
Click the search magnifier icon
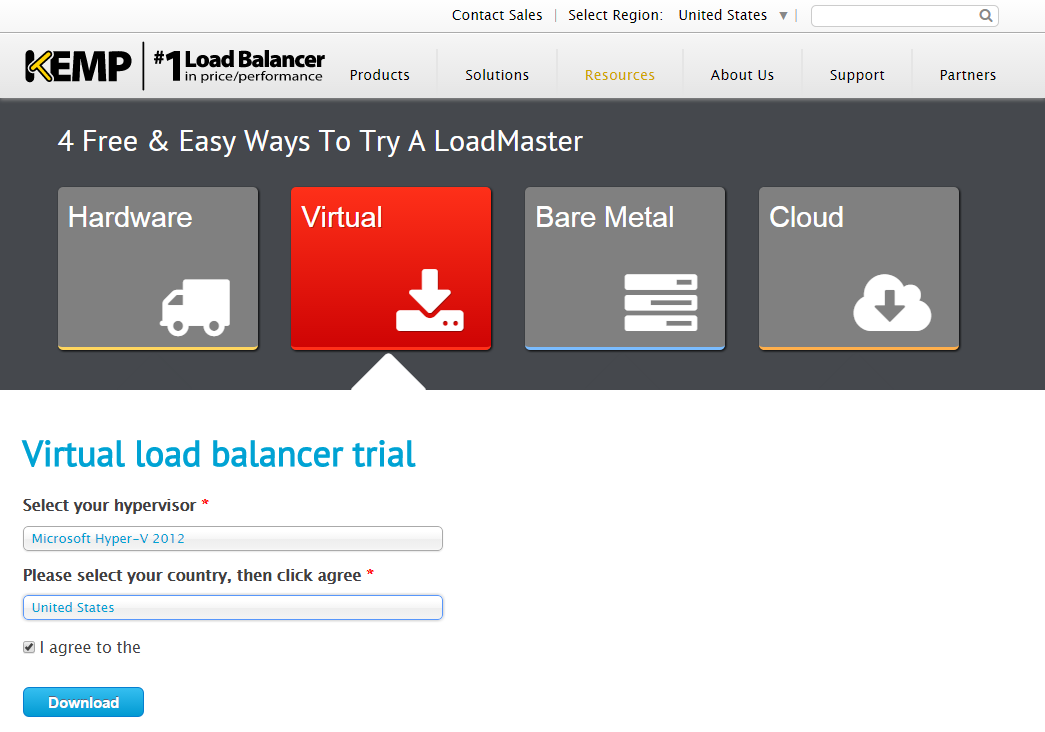pyautogui.click(x=986, y=15)
